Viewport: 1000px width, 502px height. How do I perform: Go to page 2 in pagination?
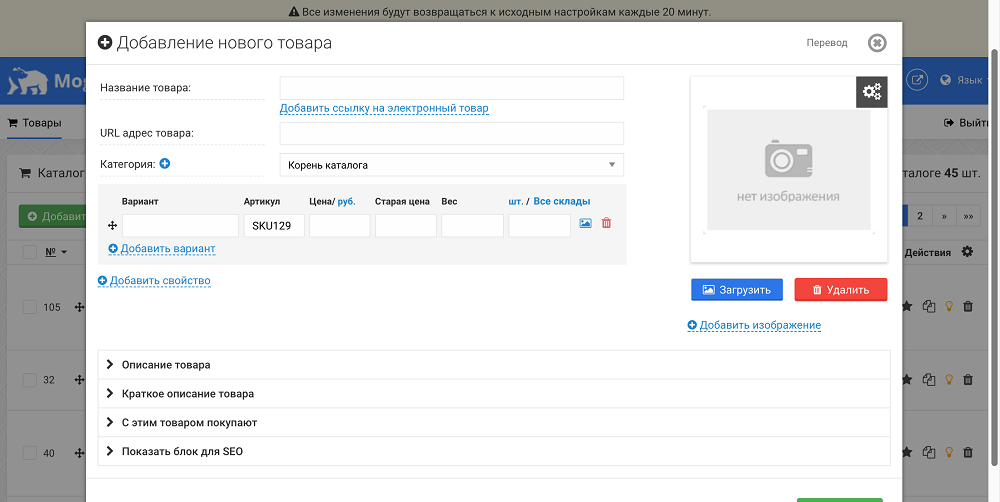[920, 216]
